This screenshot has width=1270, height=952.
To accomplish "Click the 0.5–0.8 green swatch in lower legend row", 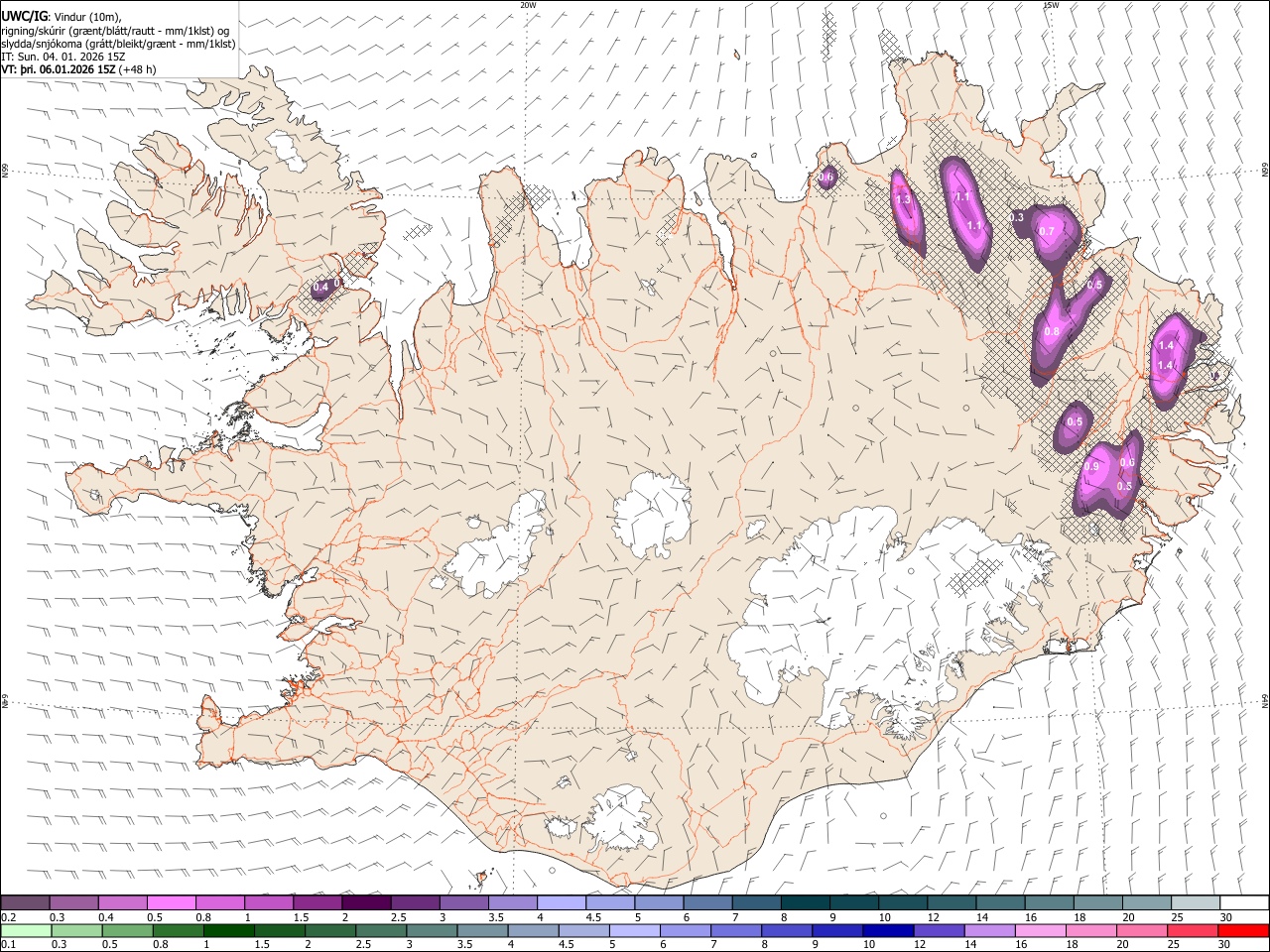I will 127,930.
